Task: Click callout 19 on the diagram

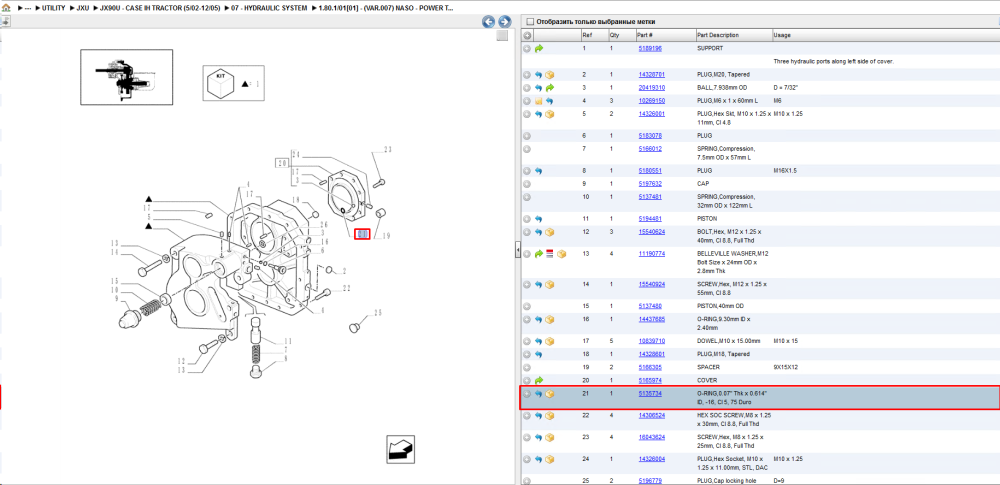Action: click(386, 235)
